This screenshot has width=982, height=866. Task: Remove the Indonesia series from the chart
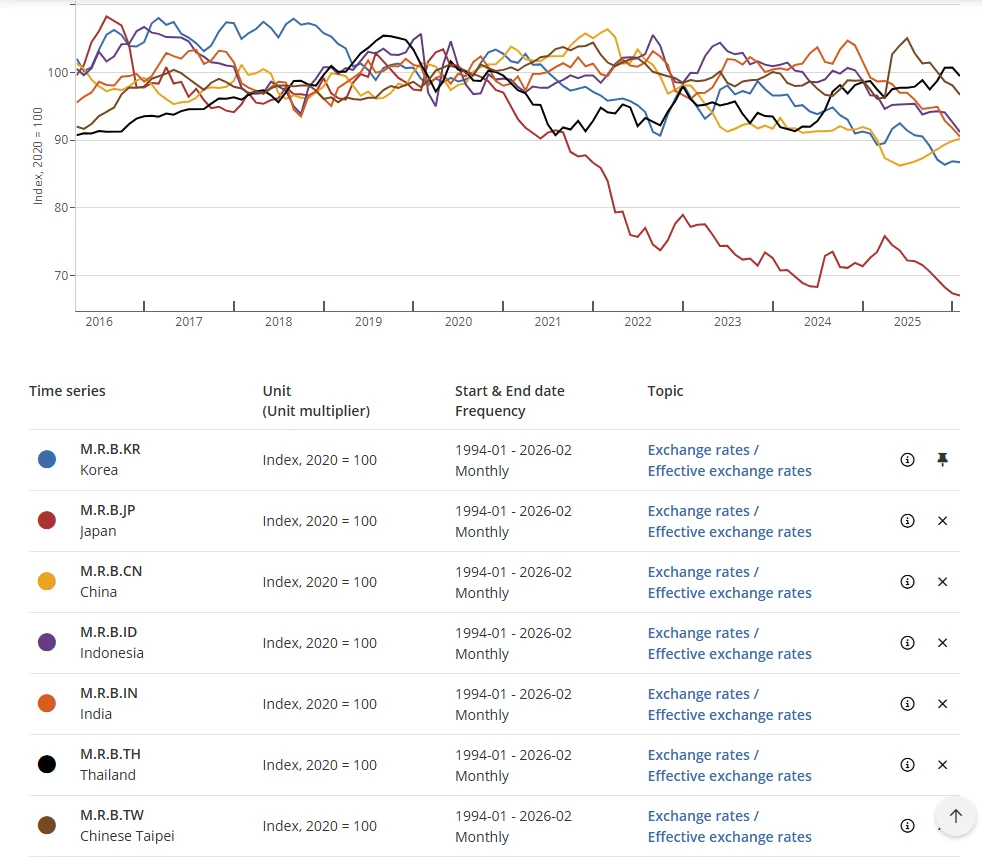click(x=942, y=642)
